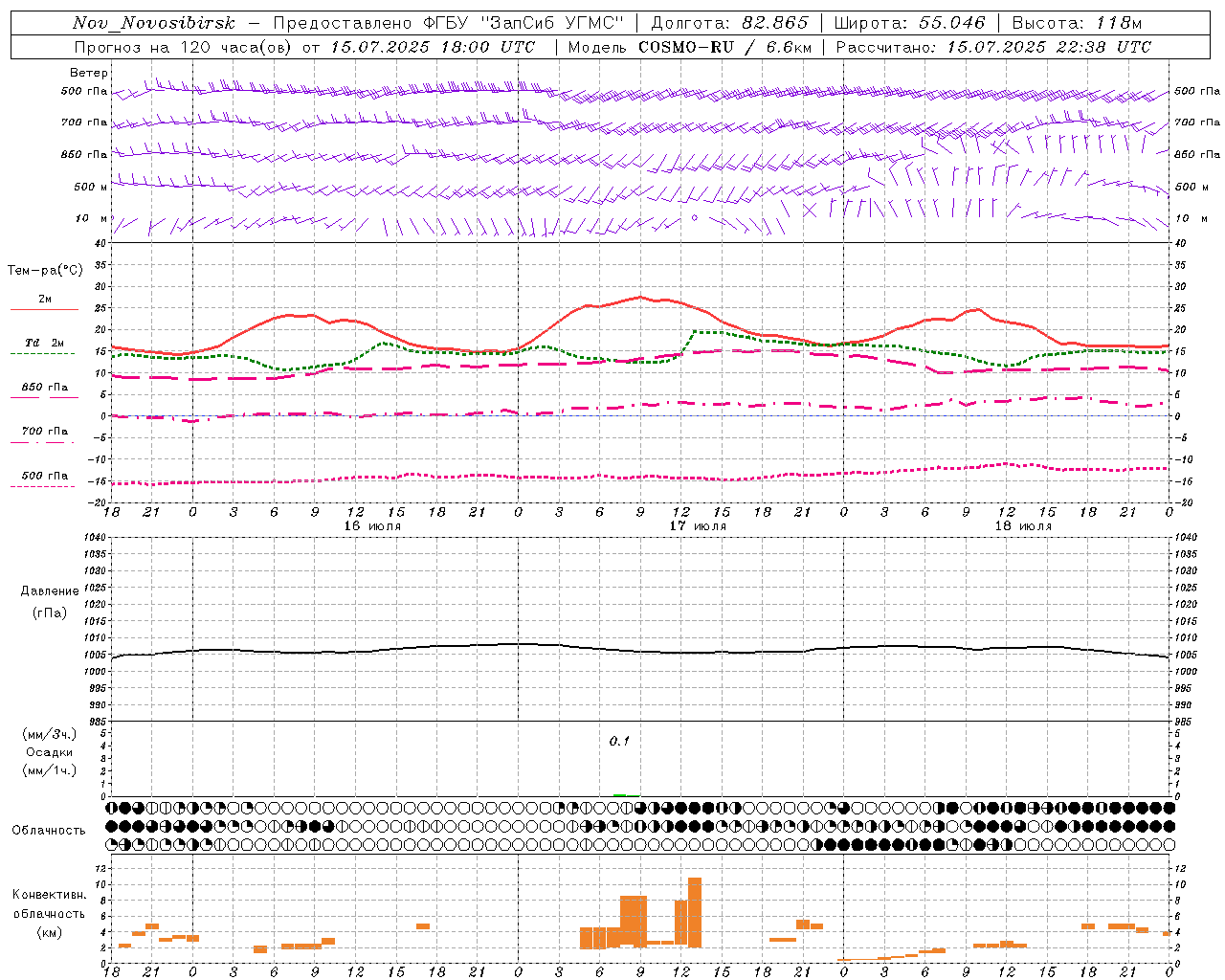The image size is (1225, 980).
Task: Click the Тем-ра(°C) axis title
Action: coord(45,271)
